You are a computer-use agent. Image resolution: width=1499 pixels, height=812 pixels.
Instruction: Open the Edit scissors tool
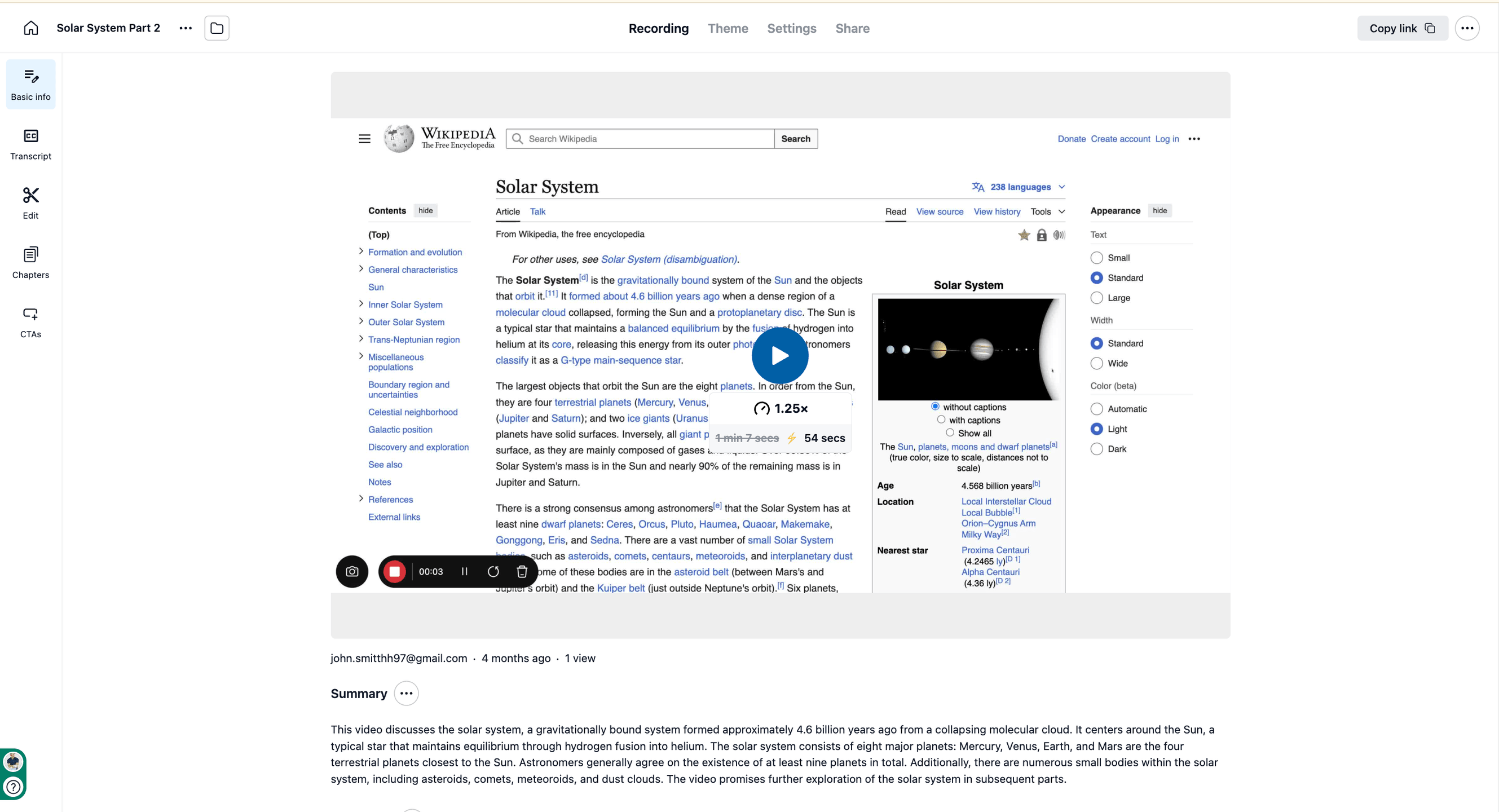coord(31,203)
